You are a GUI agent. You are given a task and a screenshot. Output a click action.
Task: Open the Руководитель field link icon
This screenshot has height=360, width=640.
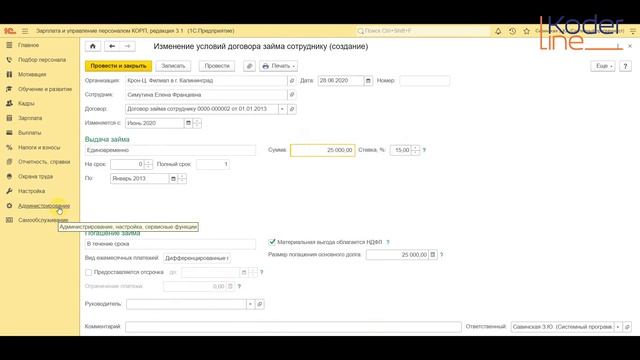coord(260,304)
